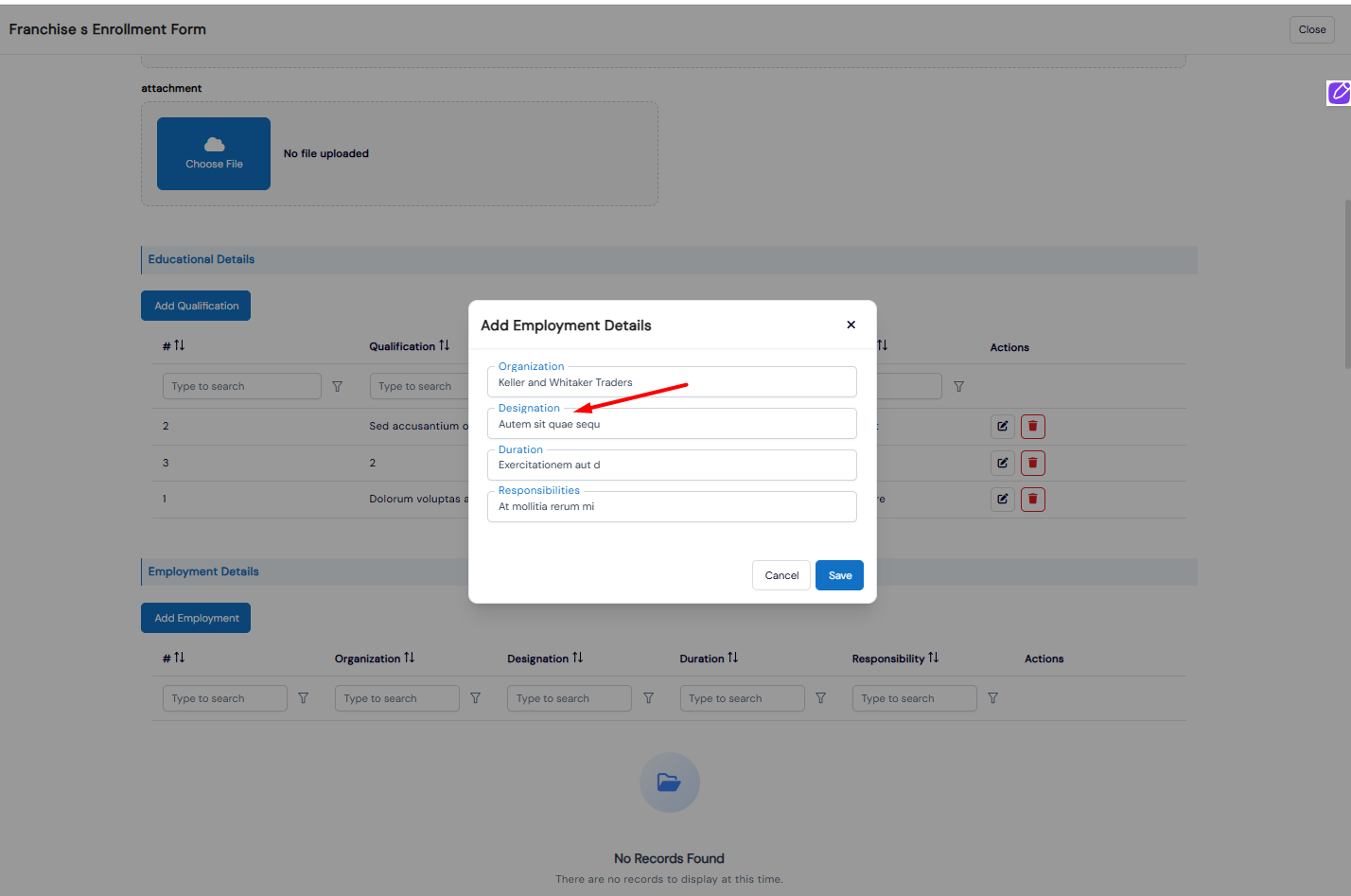Click the Choose File upload button
This screenshot has height=896, width=1351.
(x=214, y=153)
